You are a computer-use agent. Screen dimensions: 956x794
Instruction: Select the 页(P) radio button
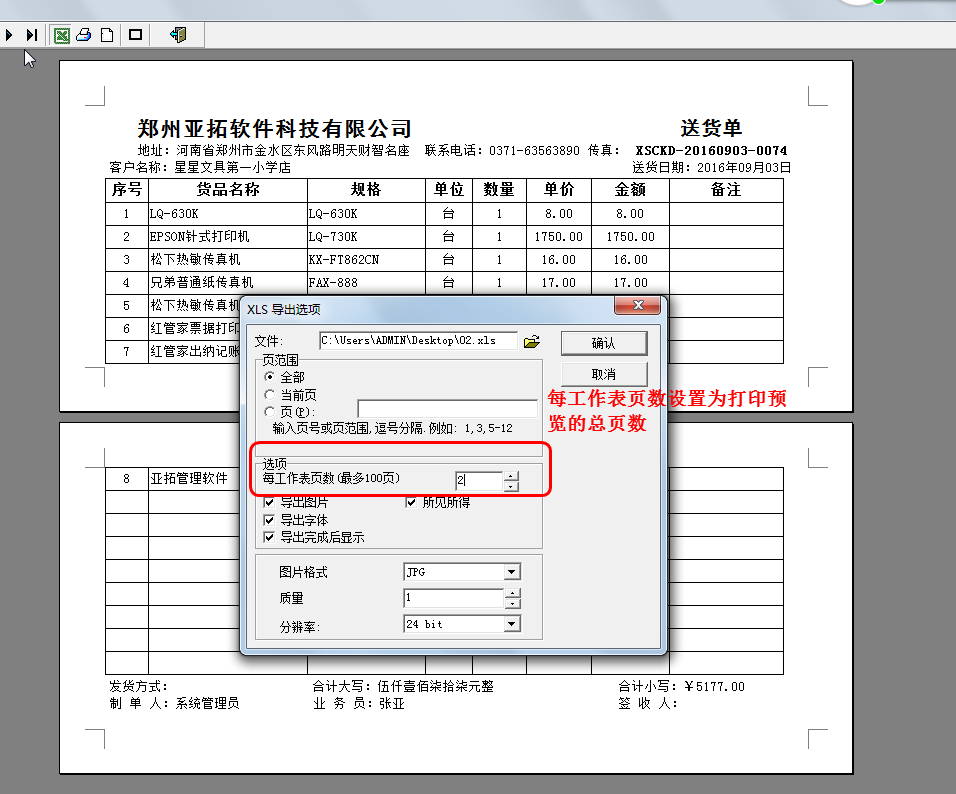point(269,411)
